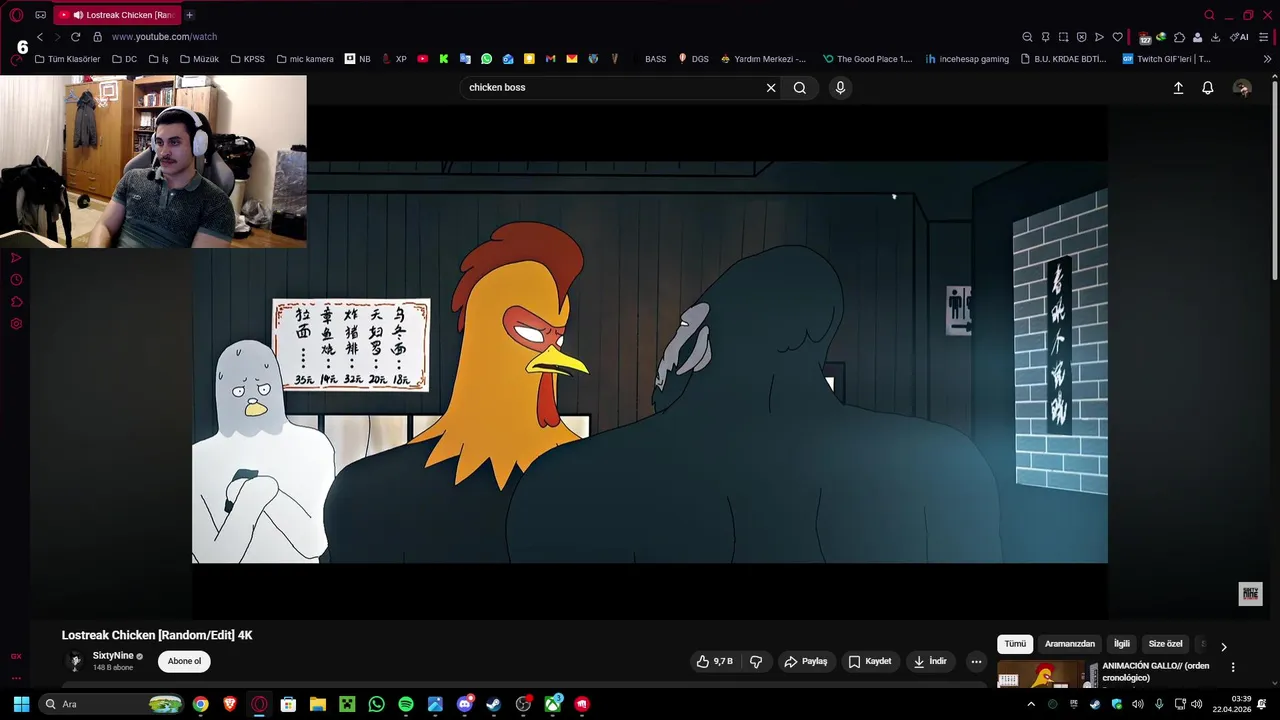Image resolution: width=1280 pixels, height=720 pixels.
Task: Open the WhatsApp bookmark in bookmarks bar
Action: coord(486,59)
